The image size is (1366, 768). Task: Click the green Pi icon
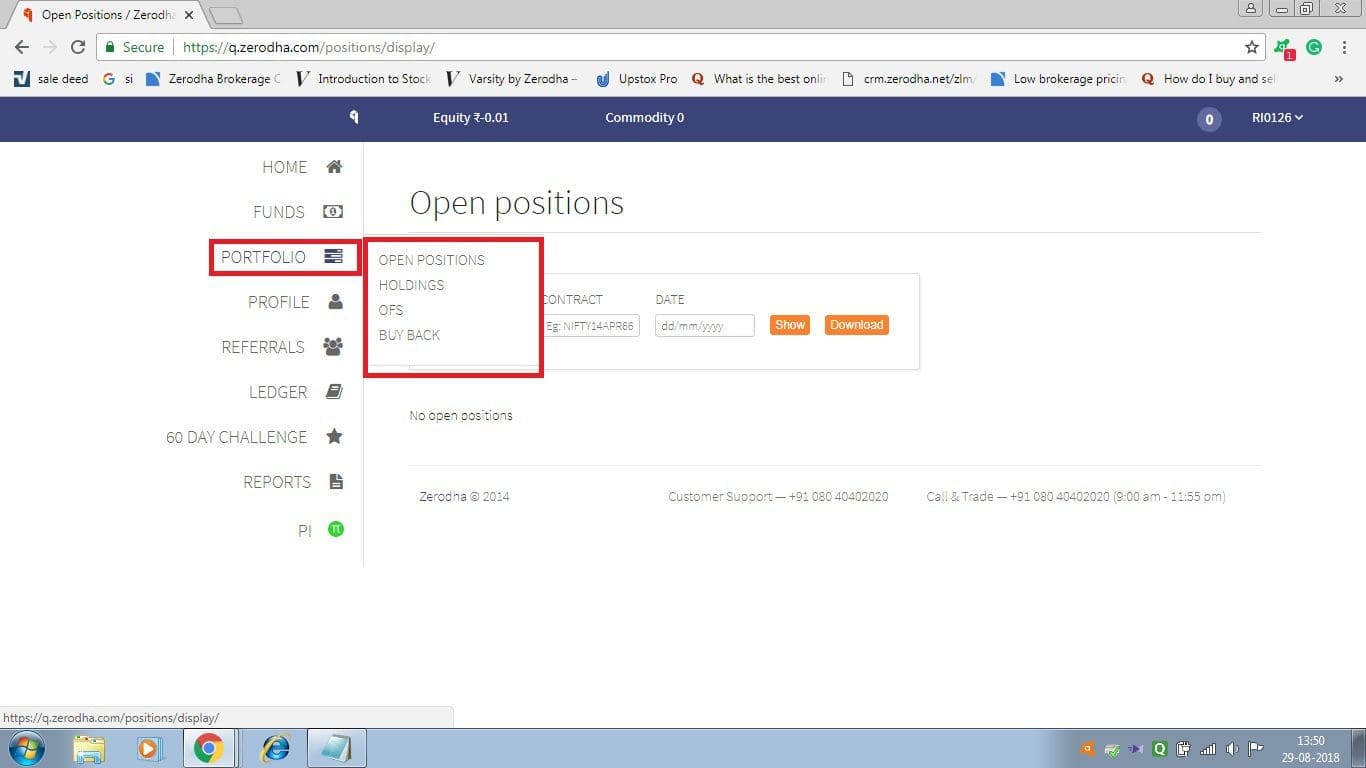336,529
